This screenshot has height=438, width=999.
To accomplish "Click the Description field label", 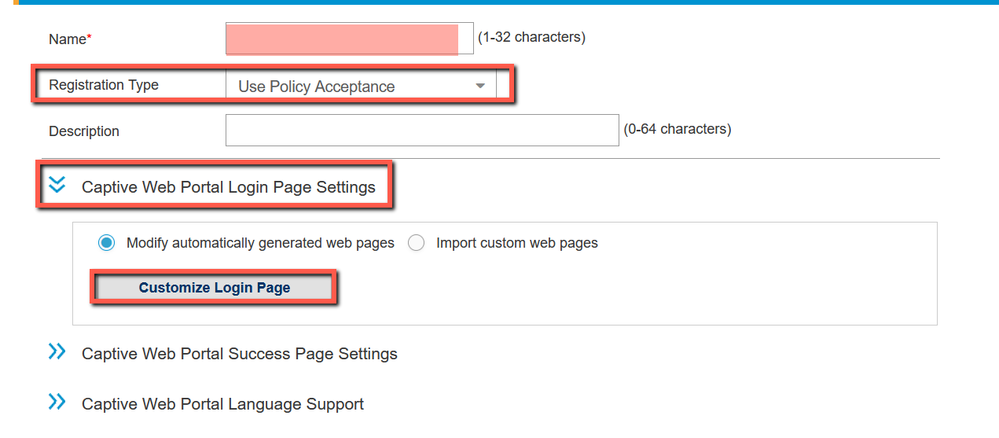I will (84, 131).
